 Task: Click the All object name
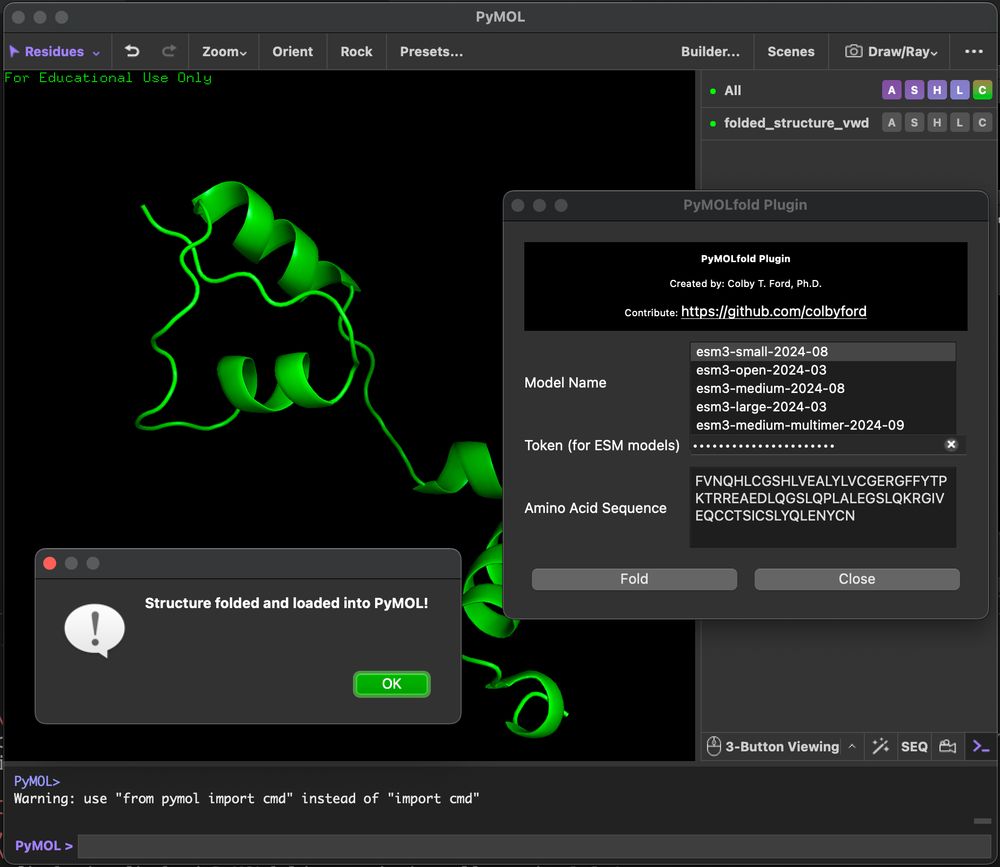733,91
